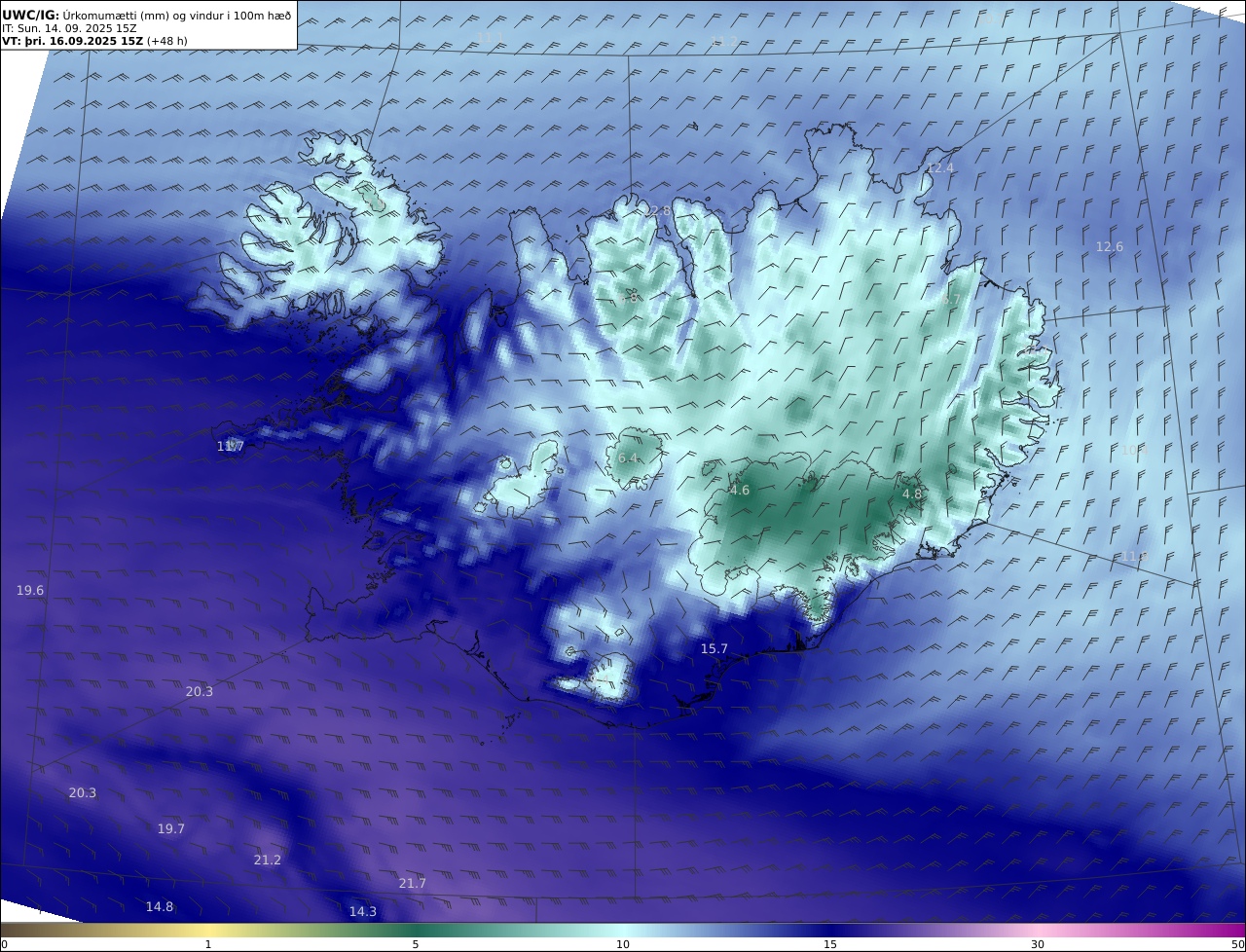Click the colour scale label '15'
The height and width of the screenshot is (952, 1246).
pos(830,944)
